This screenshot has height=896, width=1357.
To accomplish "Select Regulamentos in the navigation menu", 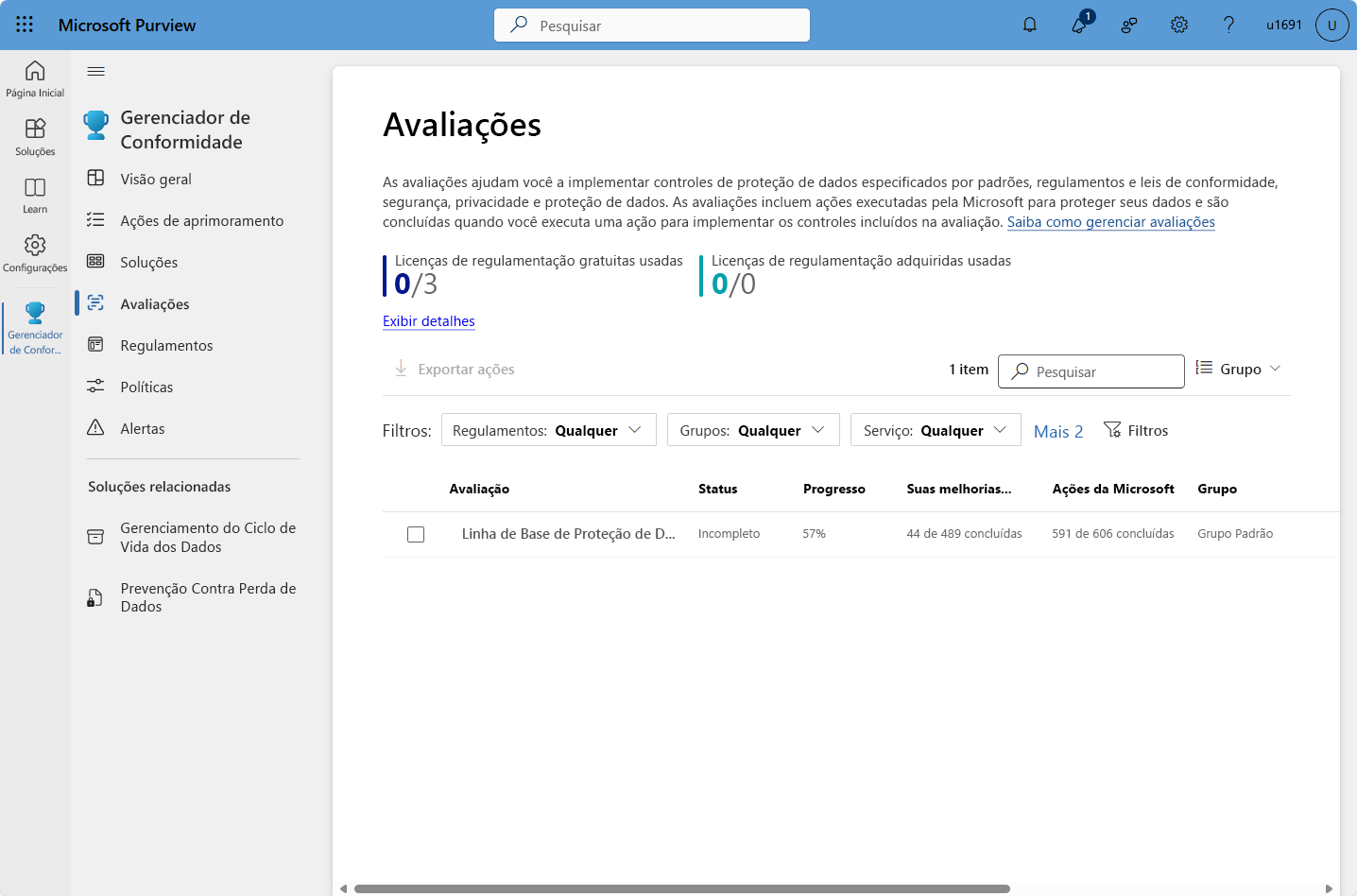I will (166, 345).
